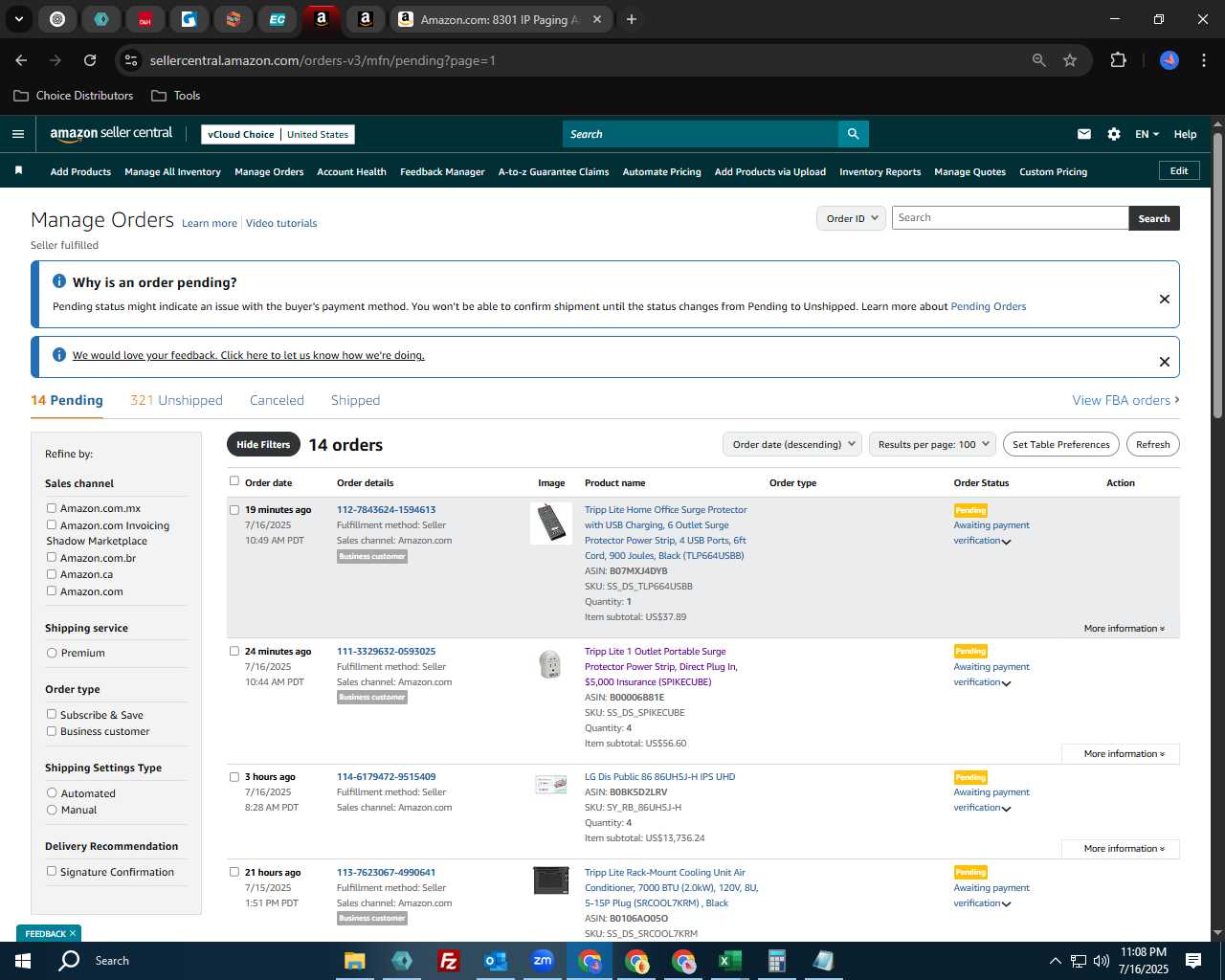Switch to the Canceled orders tab

(x=277, y=400)
